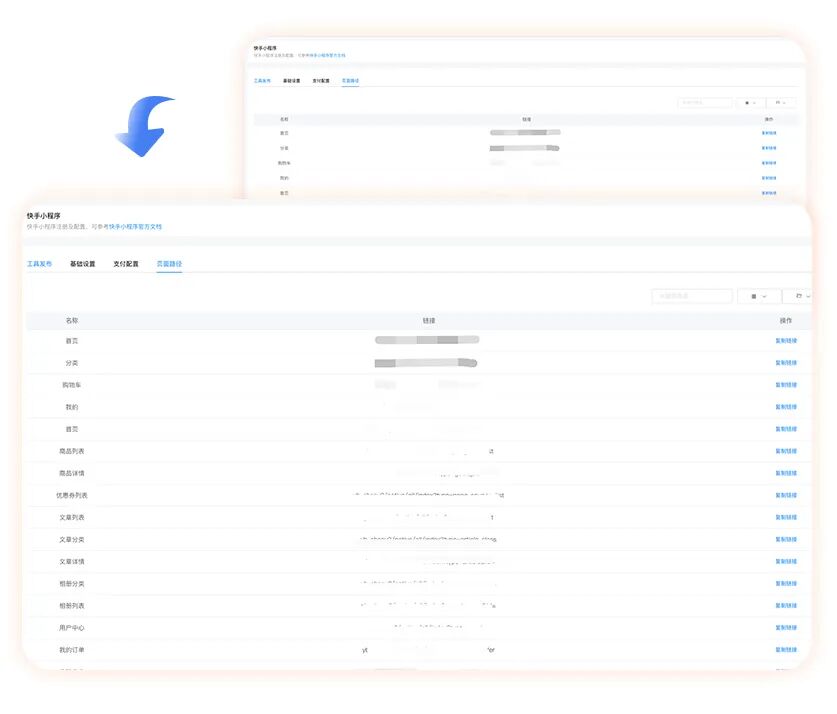Screen dimensions: 837x714
Task: Click the 操作 column header in front window
Action: tap(786, 320)
